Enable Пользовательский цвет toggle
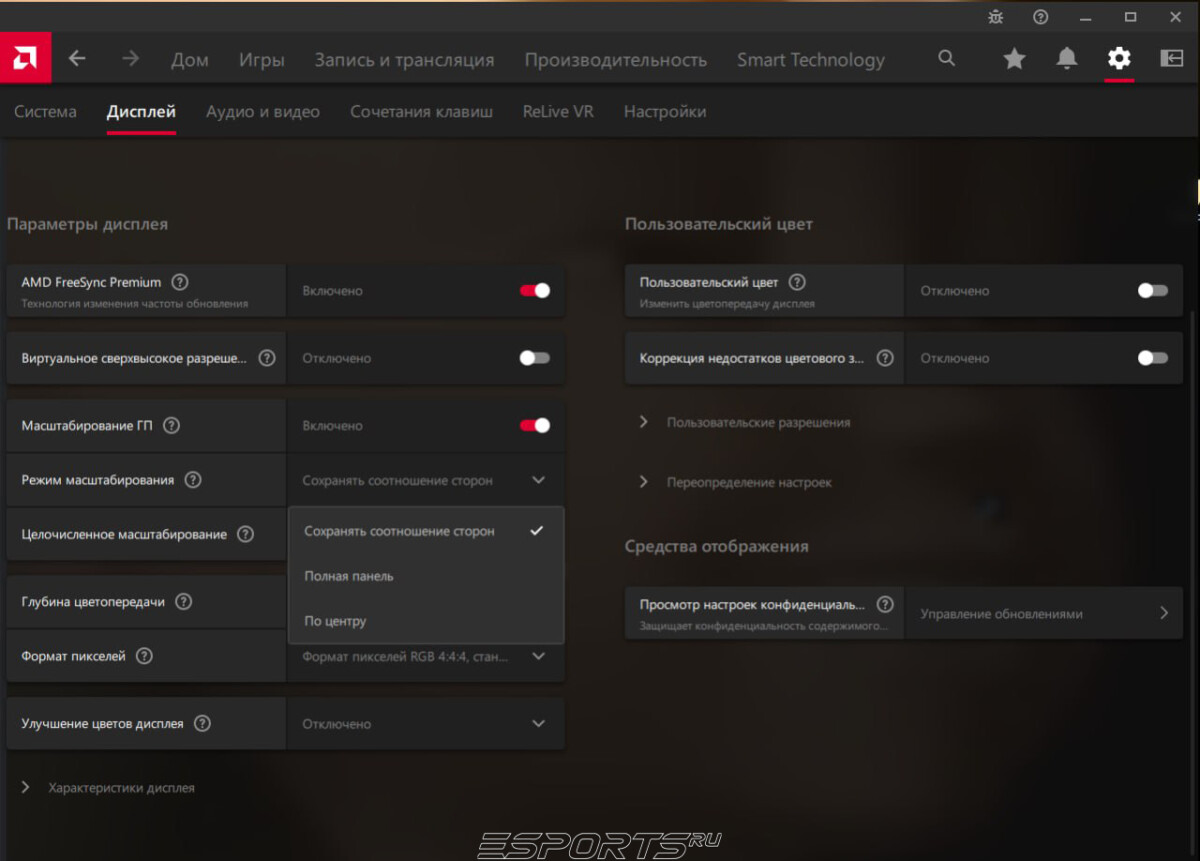This screenshot has width=1200, height=861. (1153, 290)
